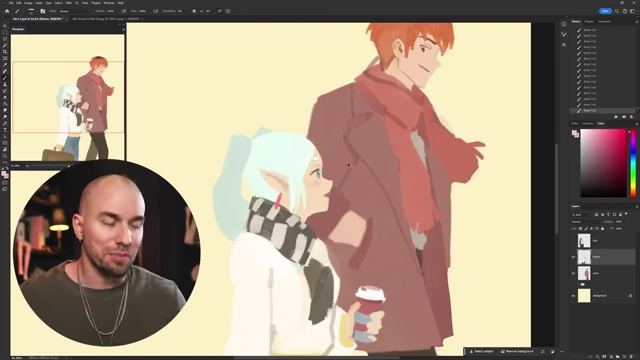
Task: Click the create new group folder icon
Action: pyautogui.click(x=618, y=357)
